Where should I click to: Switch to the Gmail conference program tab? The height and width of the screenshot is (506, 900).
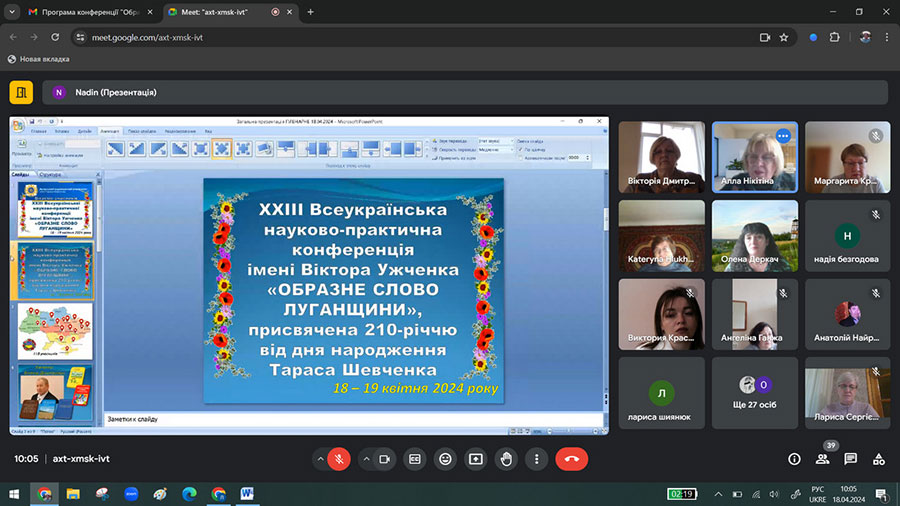point(90,12)
